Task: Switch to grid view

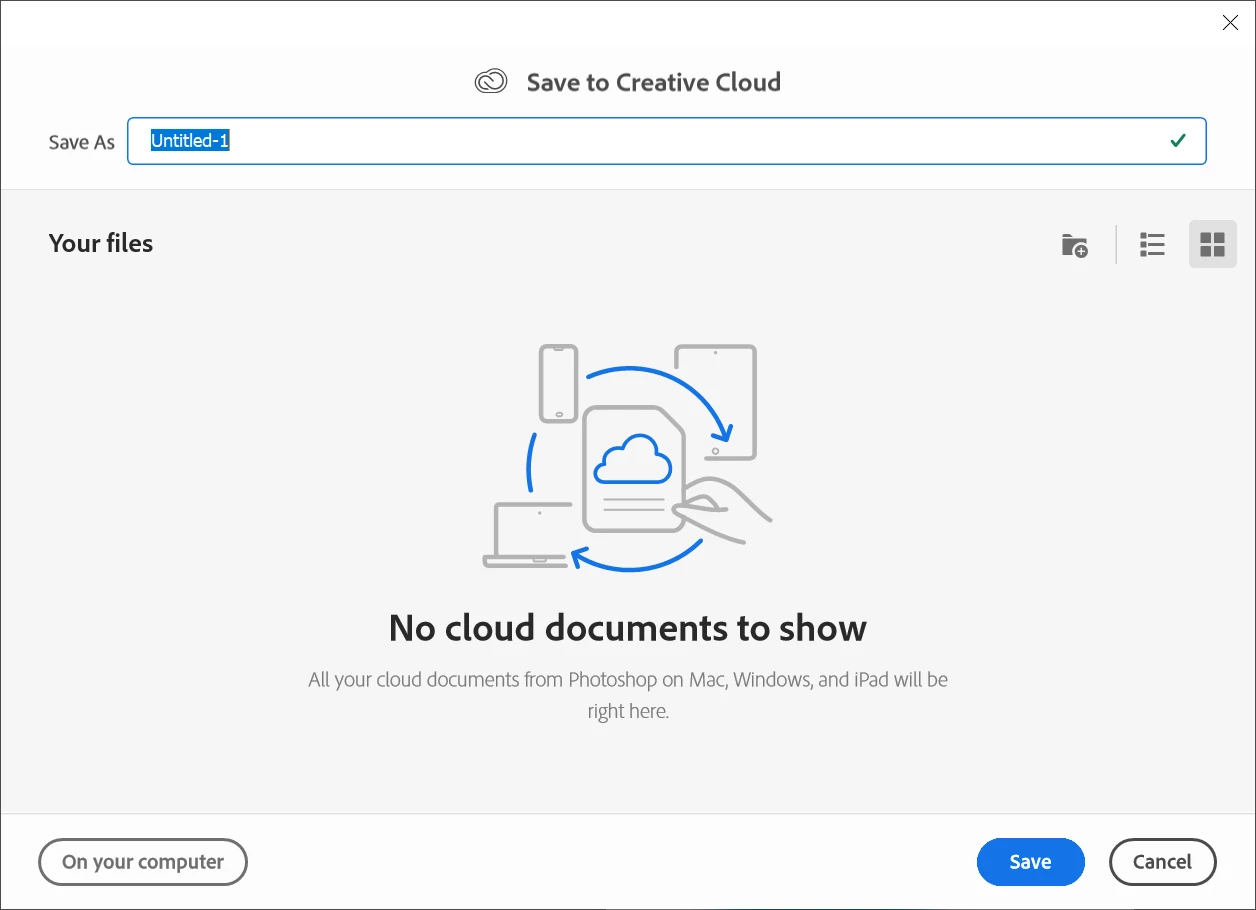Action: tap(1213, 244)
